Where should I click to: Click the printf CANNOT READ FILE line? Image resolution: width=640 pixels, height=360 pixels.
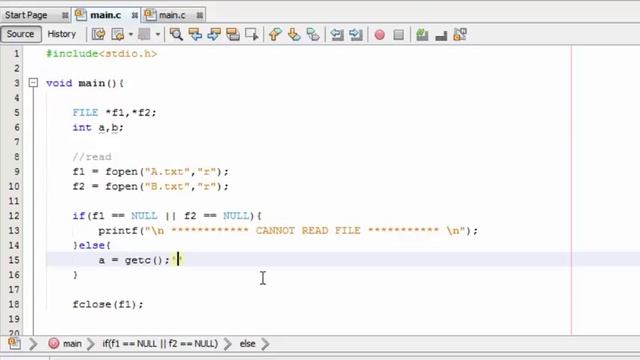point(288,231)
